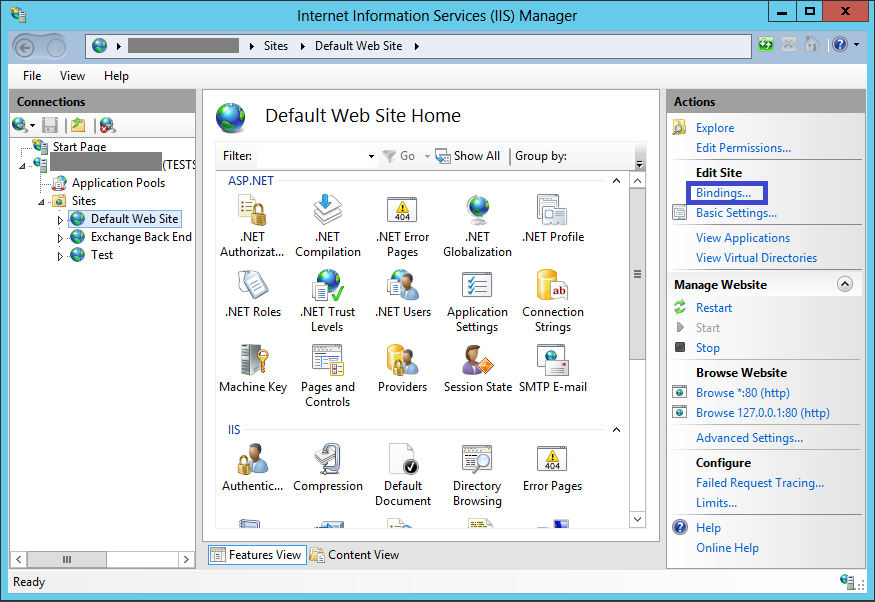Collapse the server tree node
This screenshot has height=602, width=875.
click(22, 166)
